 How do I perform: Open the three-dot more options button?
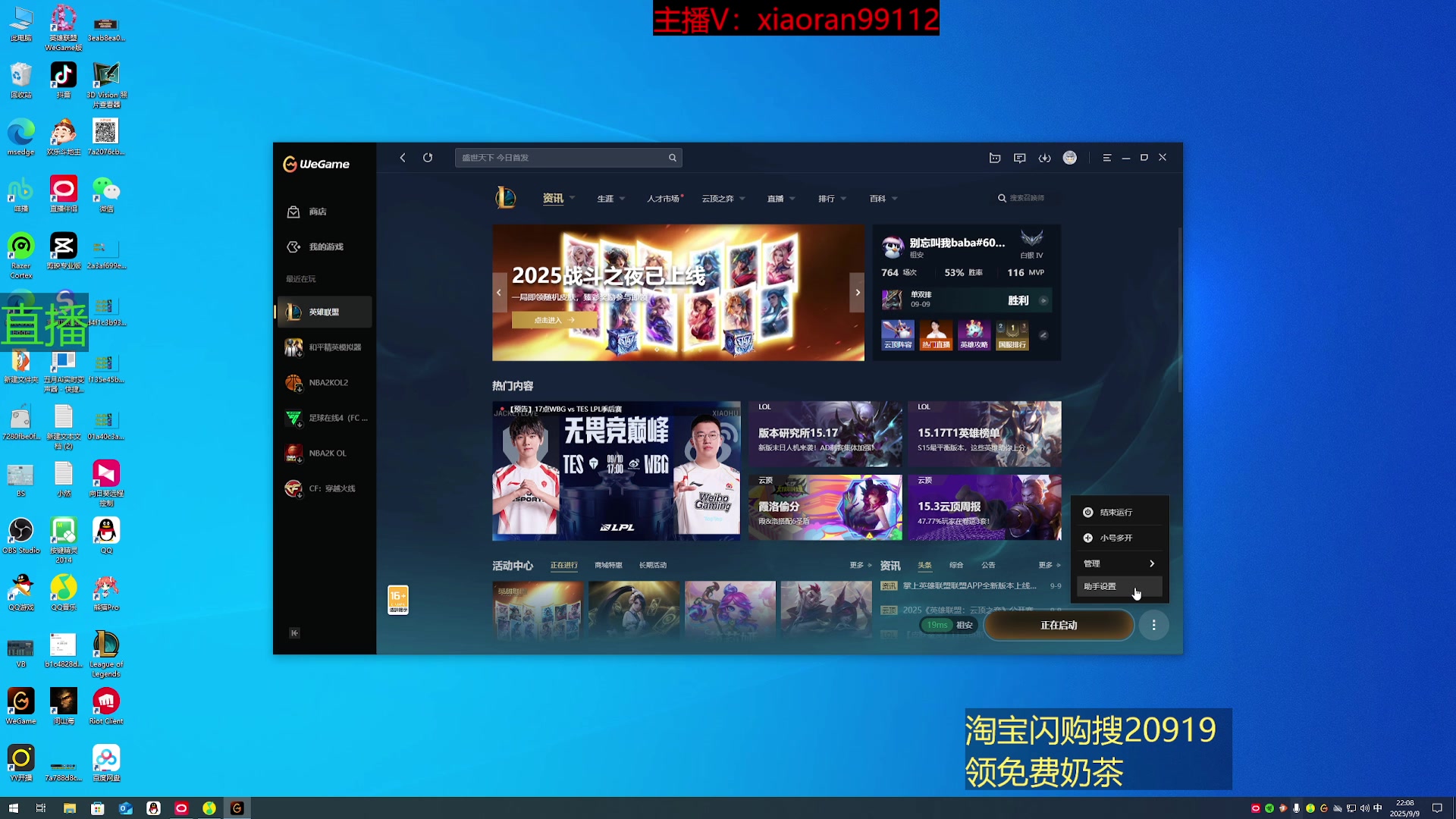click(1153, 625)
